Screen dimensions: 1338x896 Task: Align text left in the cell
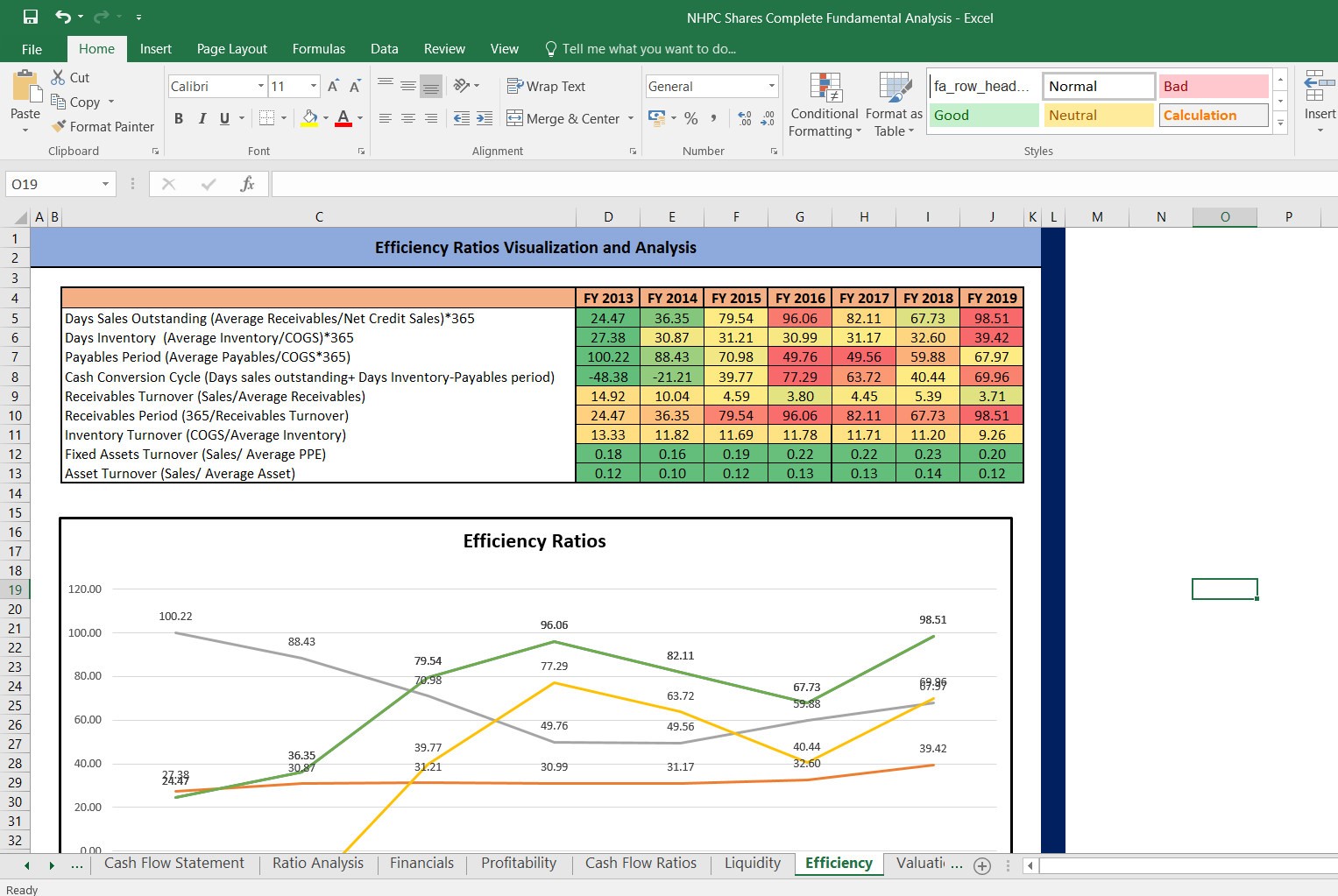[386, 118]
